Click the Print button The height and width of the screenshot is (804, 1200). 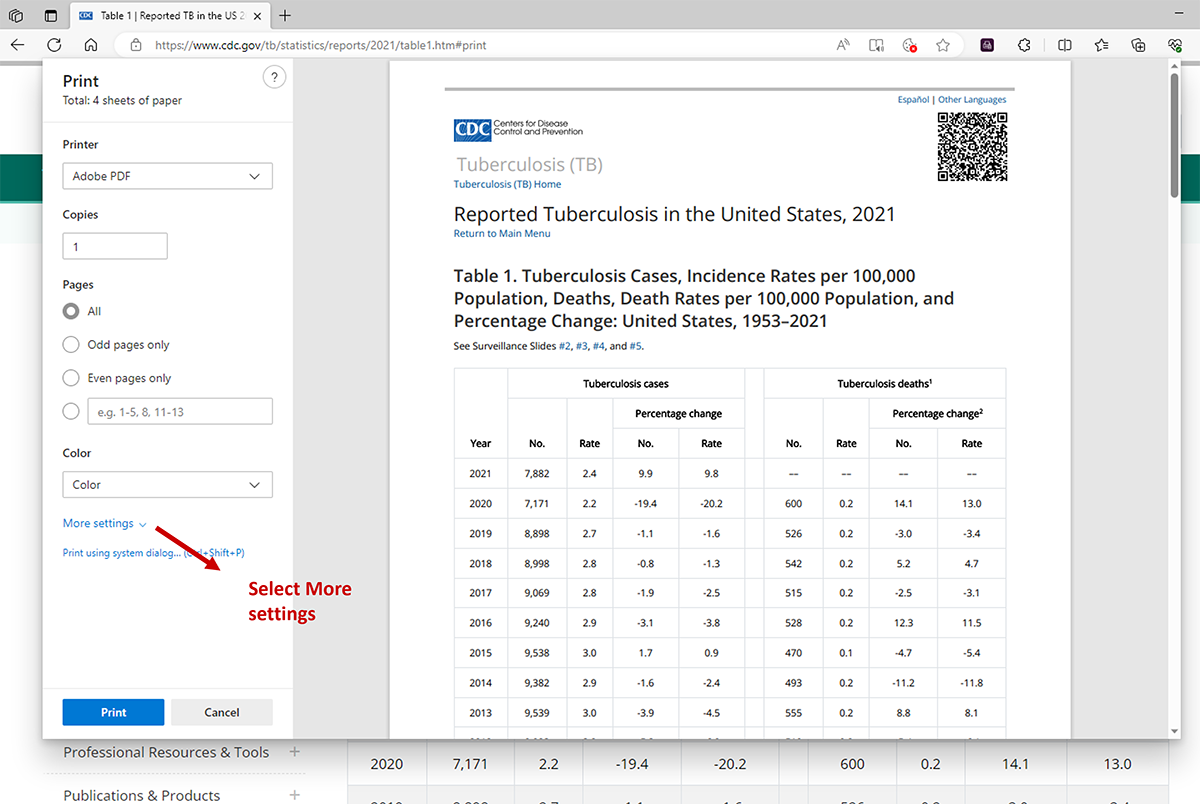click(x=113, y=712)
